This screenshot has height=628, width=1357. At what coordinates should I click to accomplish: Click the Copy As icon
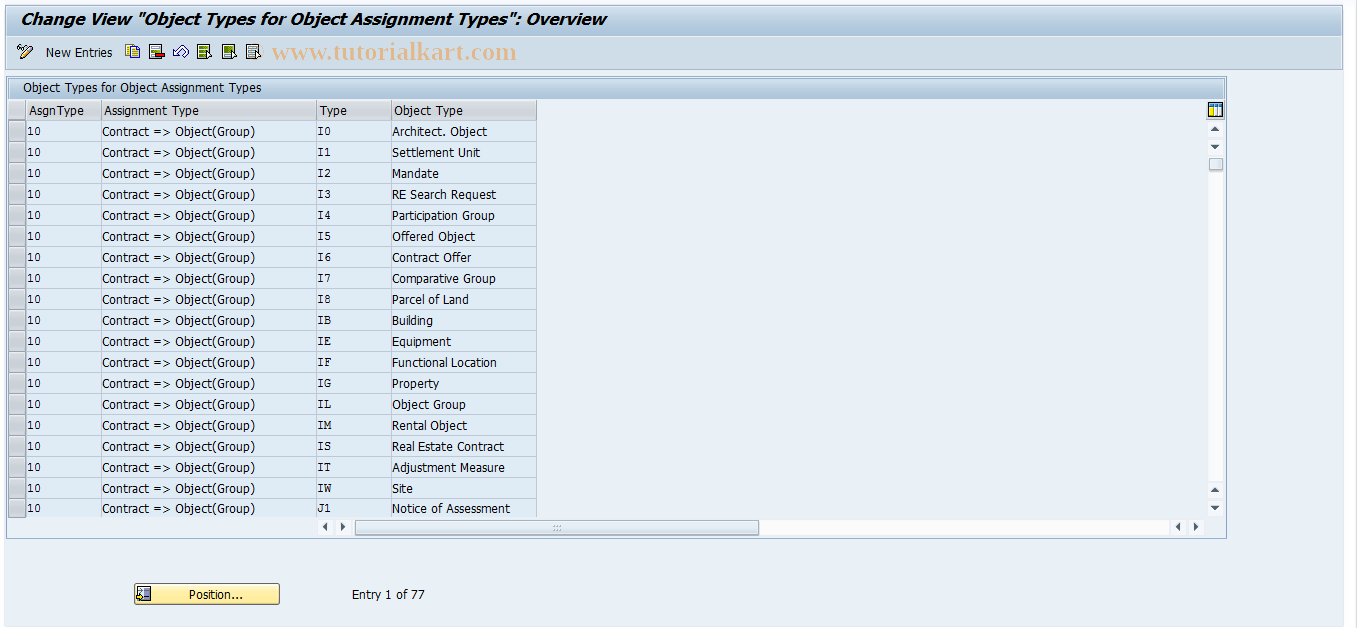pyautogui.click(x=133, y=52)
